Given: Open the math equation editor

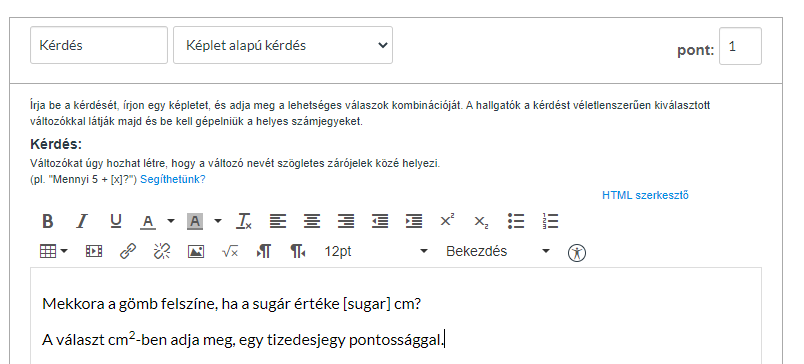Looking at the screenshot, I should coord(230,252).
